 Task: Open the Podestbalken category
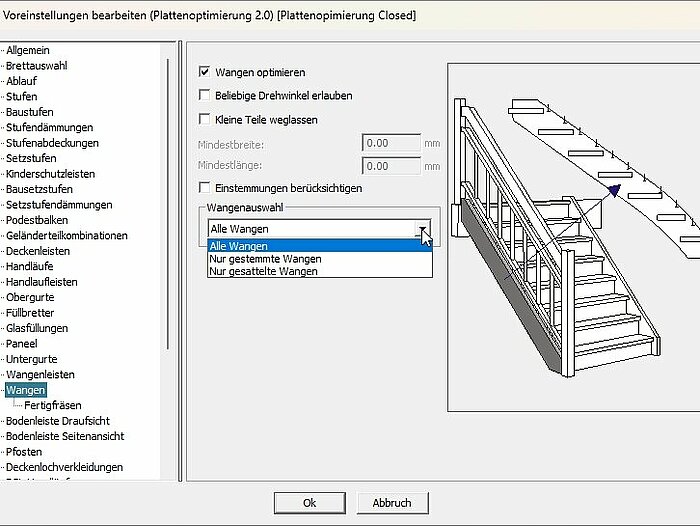point(37,220)
